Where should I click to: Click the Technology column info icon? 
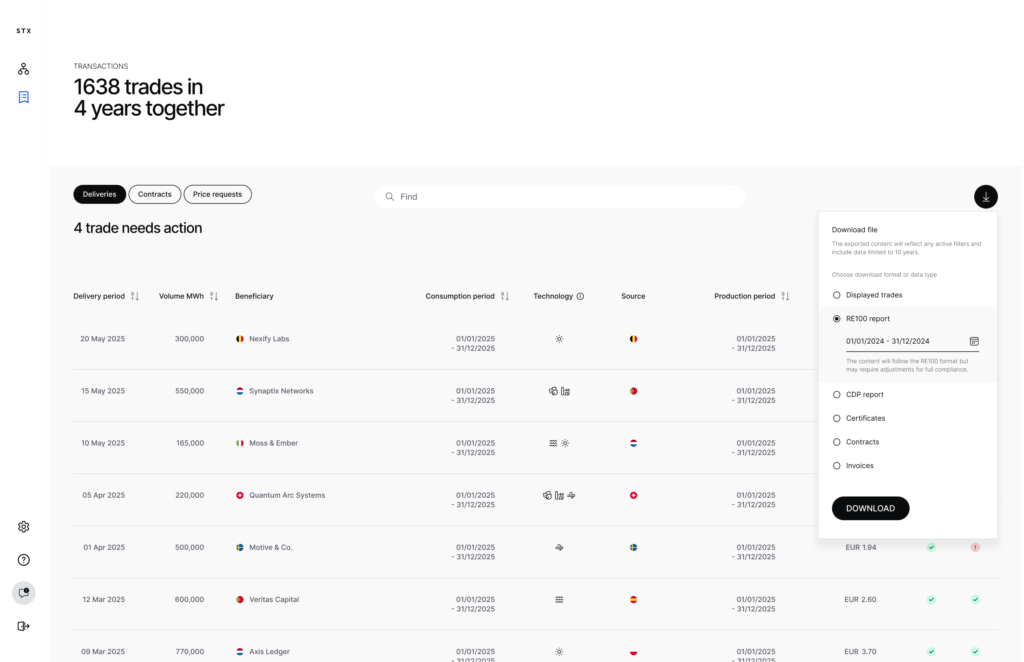click(x=580, y=296)
